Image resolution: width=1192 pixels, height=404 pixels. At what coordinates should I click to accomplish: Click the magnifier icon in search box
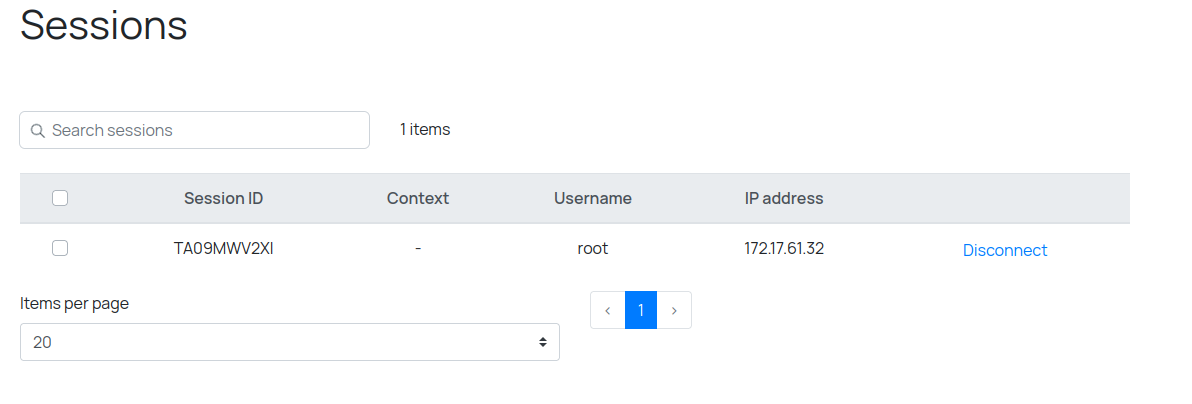[37, 130]
